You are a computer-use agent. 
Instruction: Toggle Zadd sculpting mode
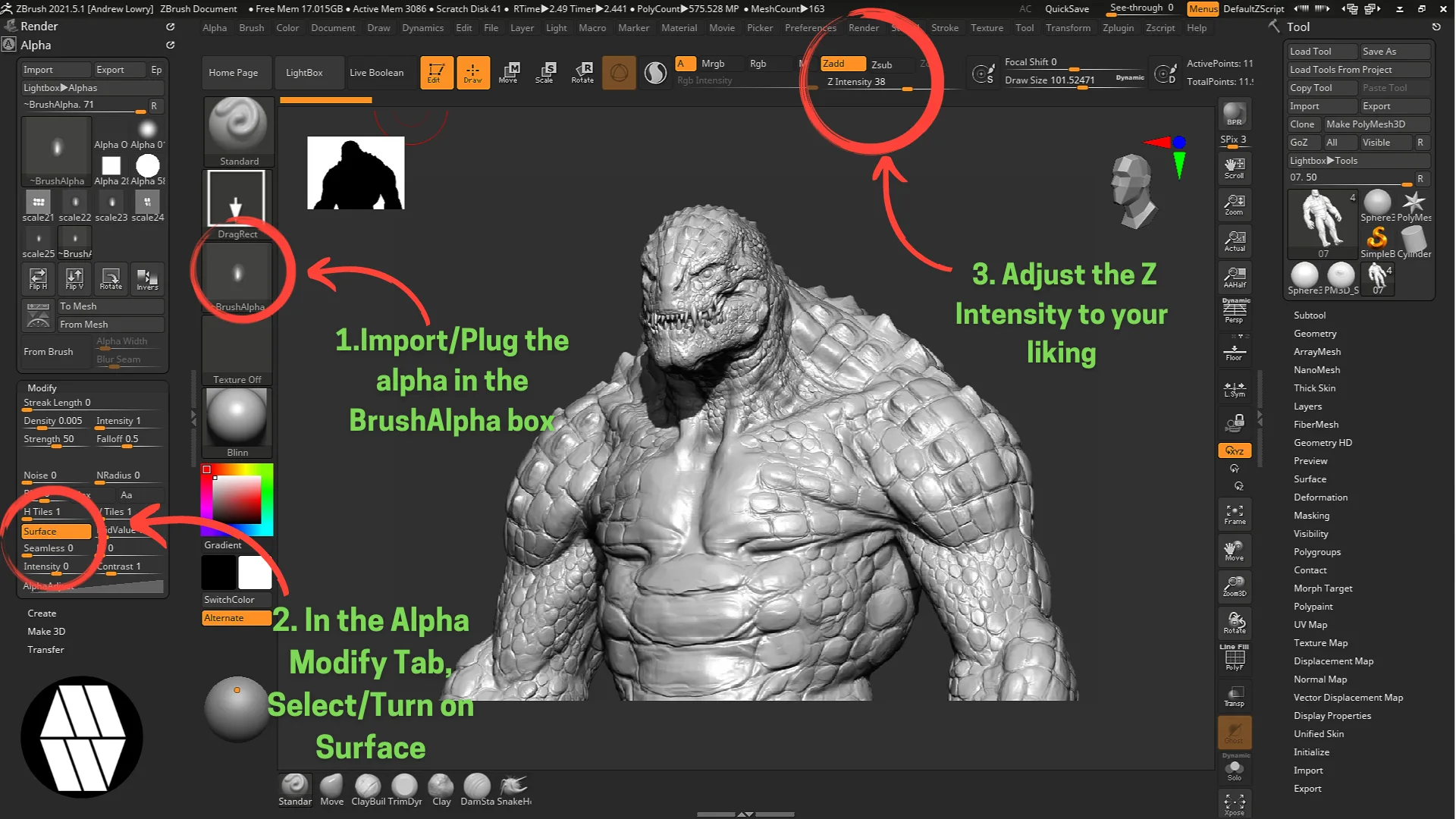[832, 63]
